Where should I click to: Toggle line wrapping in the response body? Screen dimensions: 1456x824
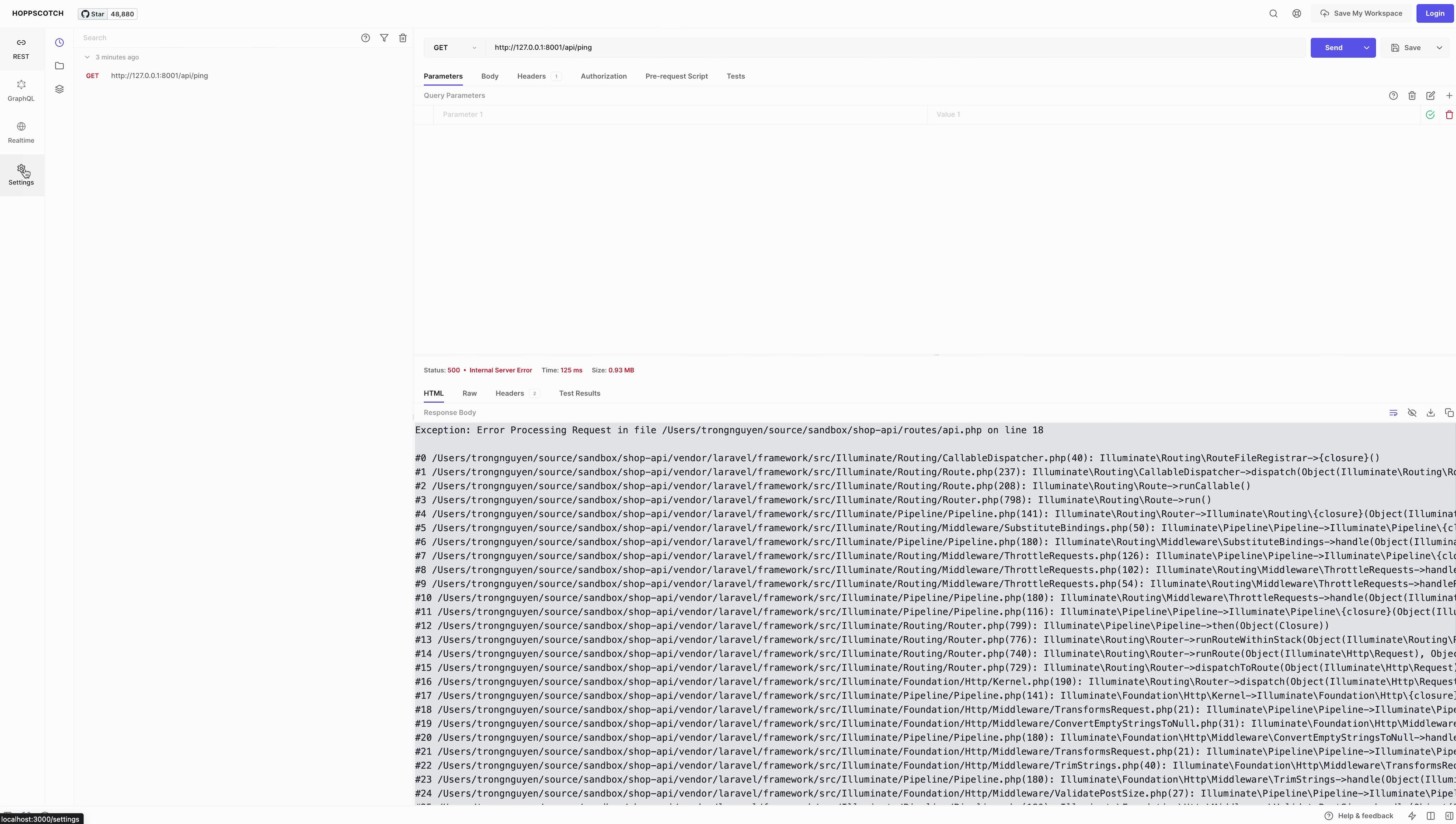(1393, 413)
